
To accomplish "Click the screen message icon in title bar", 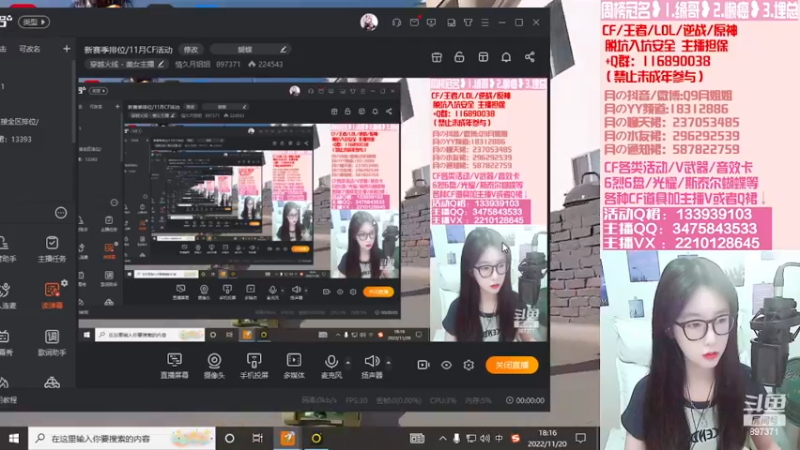I will click(x=432, y=22).
